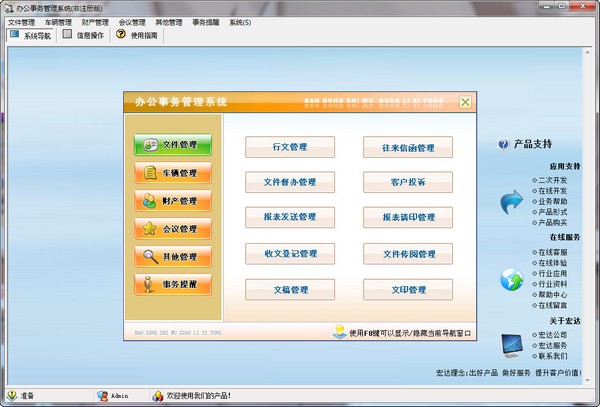The image size is (600, 407).
Task: Open the 事务提醒 menu in the menu bar
Action: [206, 23]
